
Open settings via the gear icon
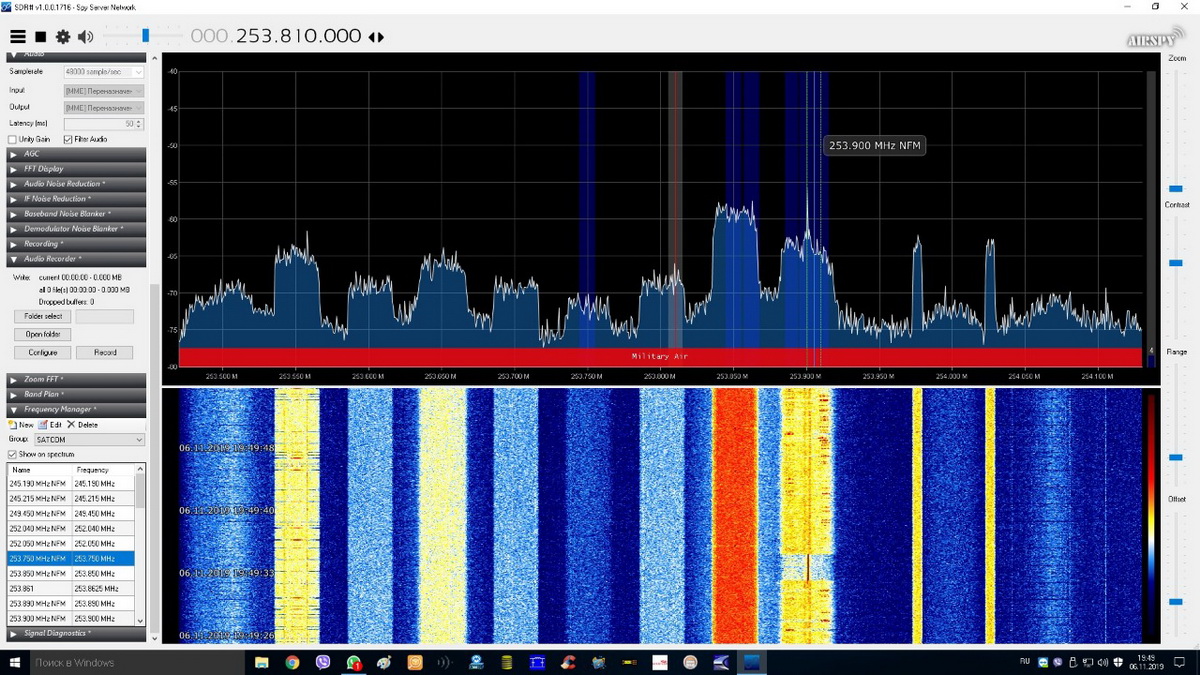(63, 37)
